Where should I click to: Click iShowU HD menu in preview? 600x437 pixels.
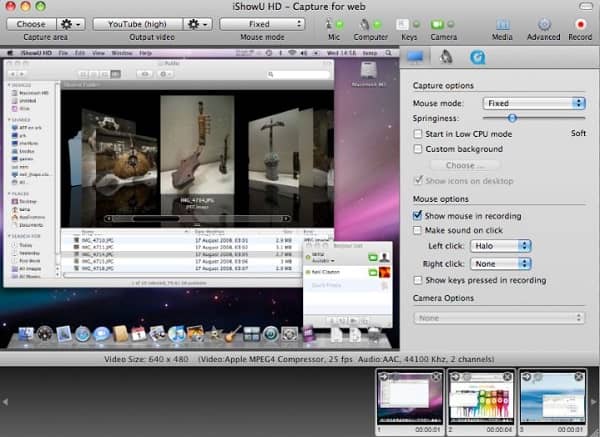tap(36, 53)
